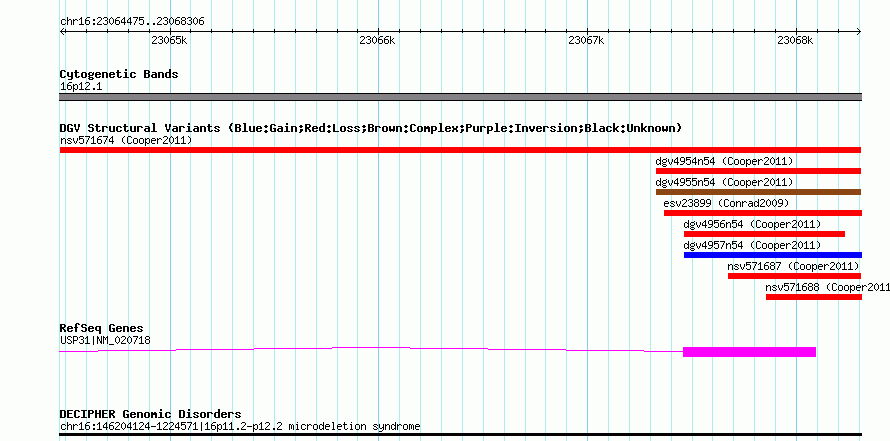Click the DGV Structural Variants track title
Viewport: 890px width, 441px height.
[371, 128]
